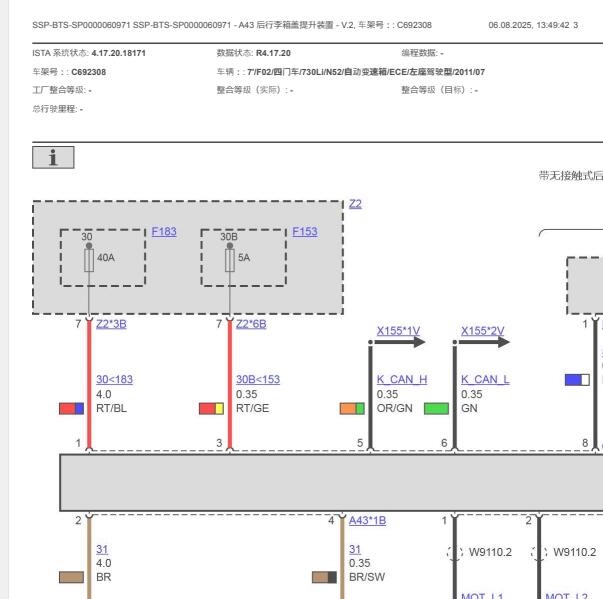Open the F183 fuse link
Image resolution: width=603 pixels, height=599 pixels.
[164, 231]
